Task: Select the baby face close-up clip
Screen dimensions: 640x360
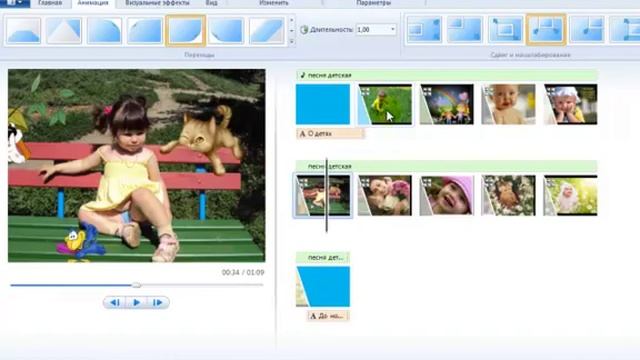Action: [508, 104]
